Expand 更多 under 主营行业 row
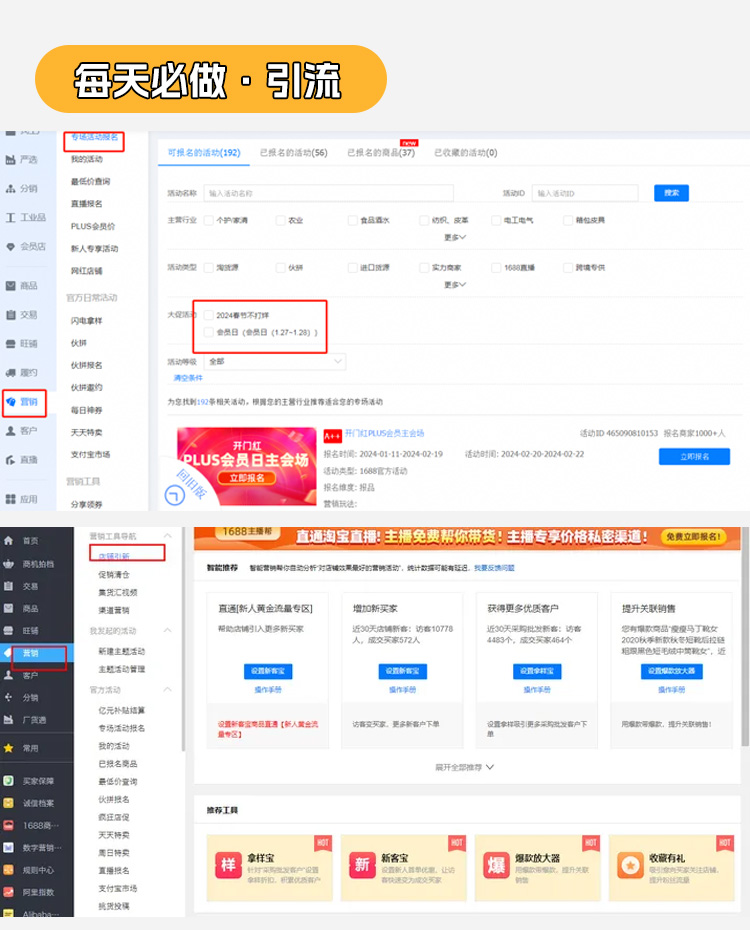The width and height of the screenshot is (750, 930). [455, 237]
